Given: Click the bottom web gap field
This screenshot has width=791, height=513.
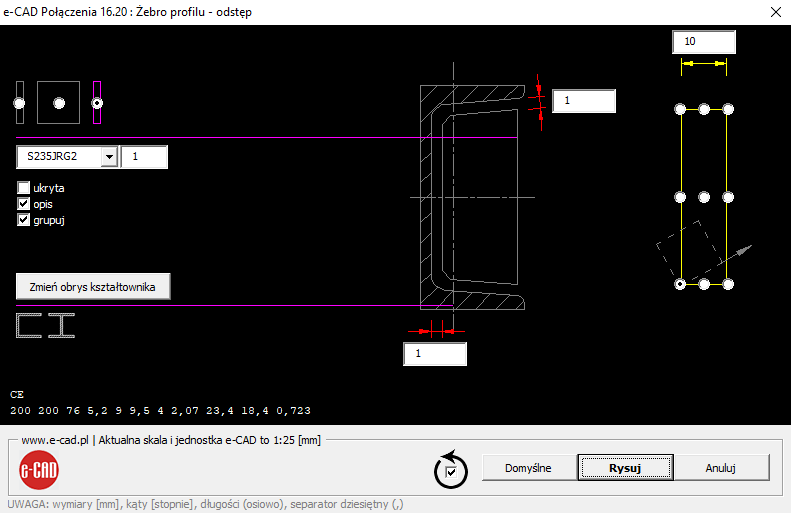Looking at the screenshot, I should 435,354.
